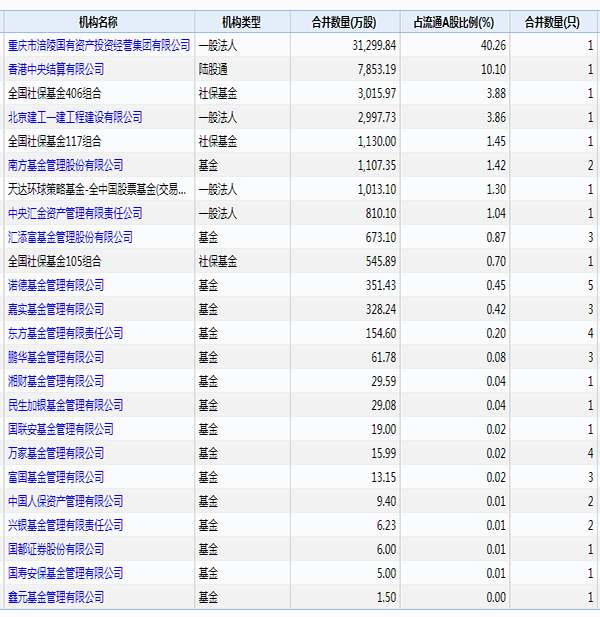Sort by the 机构名称 column header
This screenshot has height=617, width=600.
pyautogui.click(x=98, y=22)
